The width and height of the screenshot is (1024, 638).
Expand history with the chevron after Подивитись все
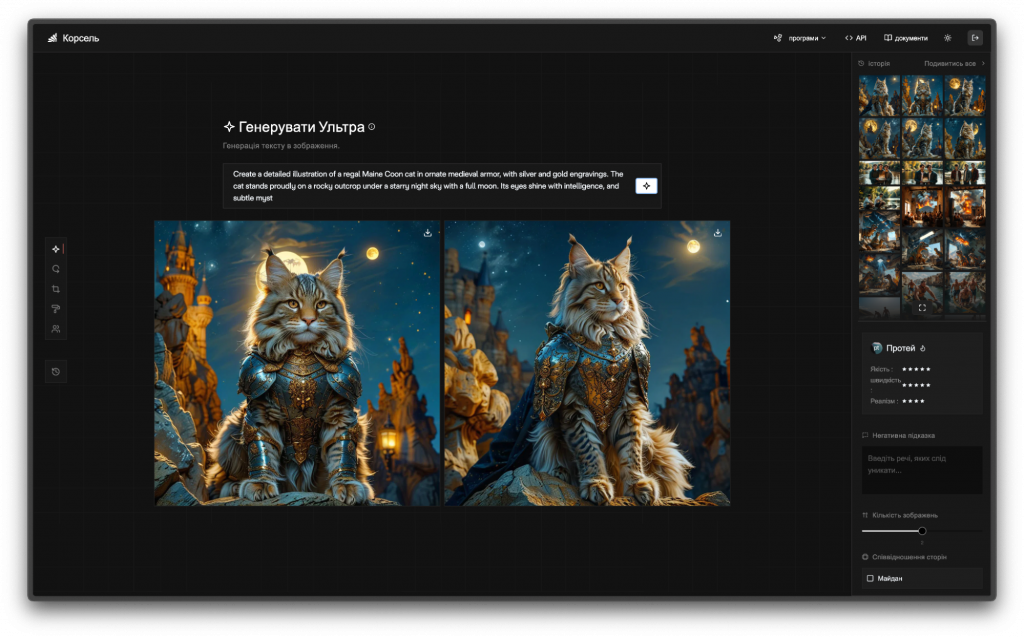(x=983, y=63)
